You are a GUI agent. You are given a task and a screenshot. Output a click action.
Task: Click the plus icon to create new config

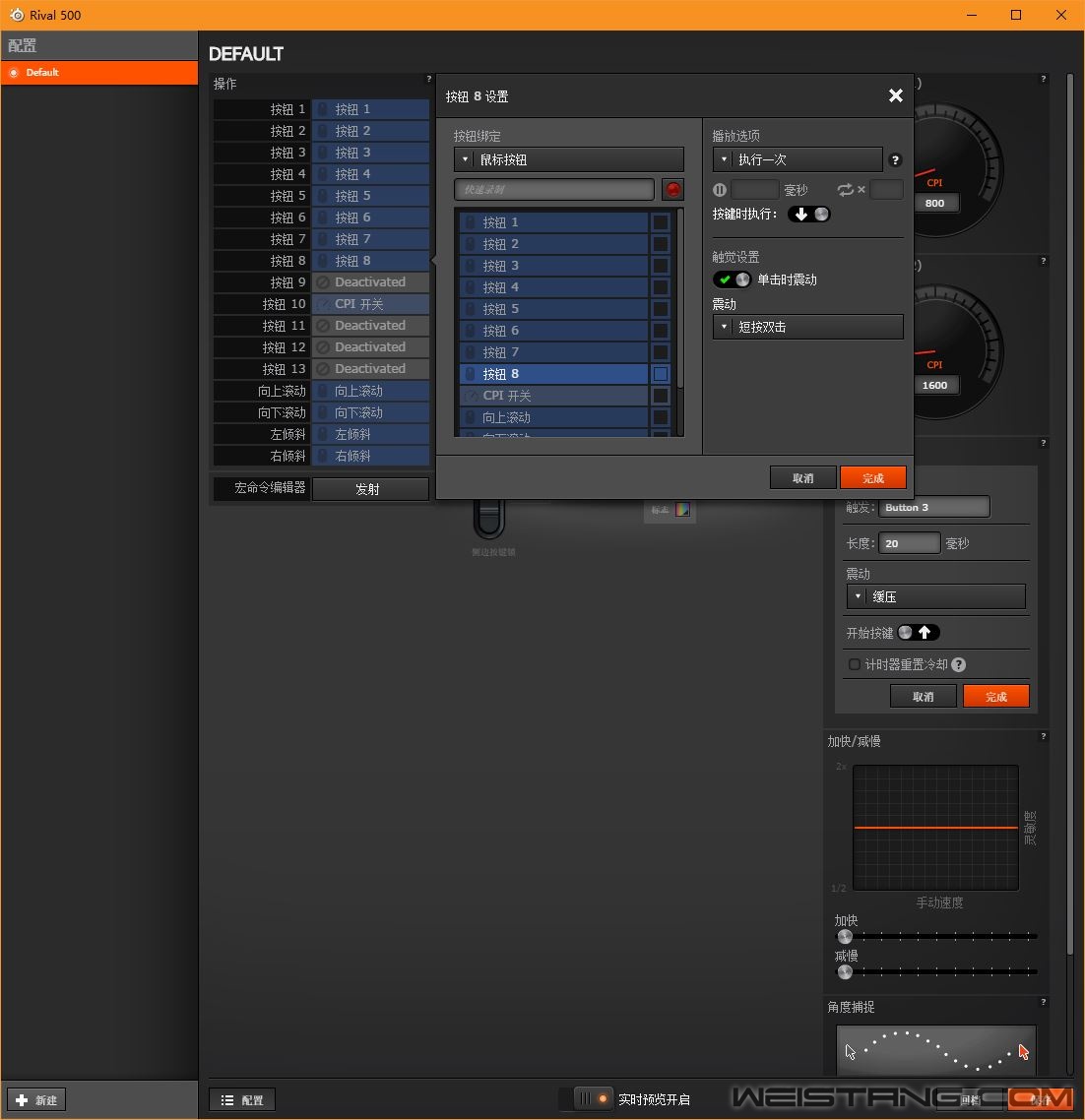[x=22, y=1100]
